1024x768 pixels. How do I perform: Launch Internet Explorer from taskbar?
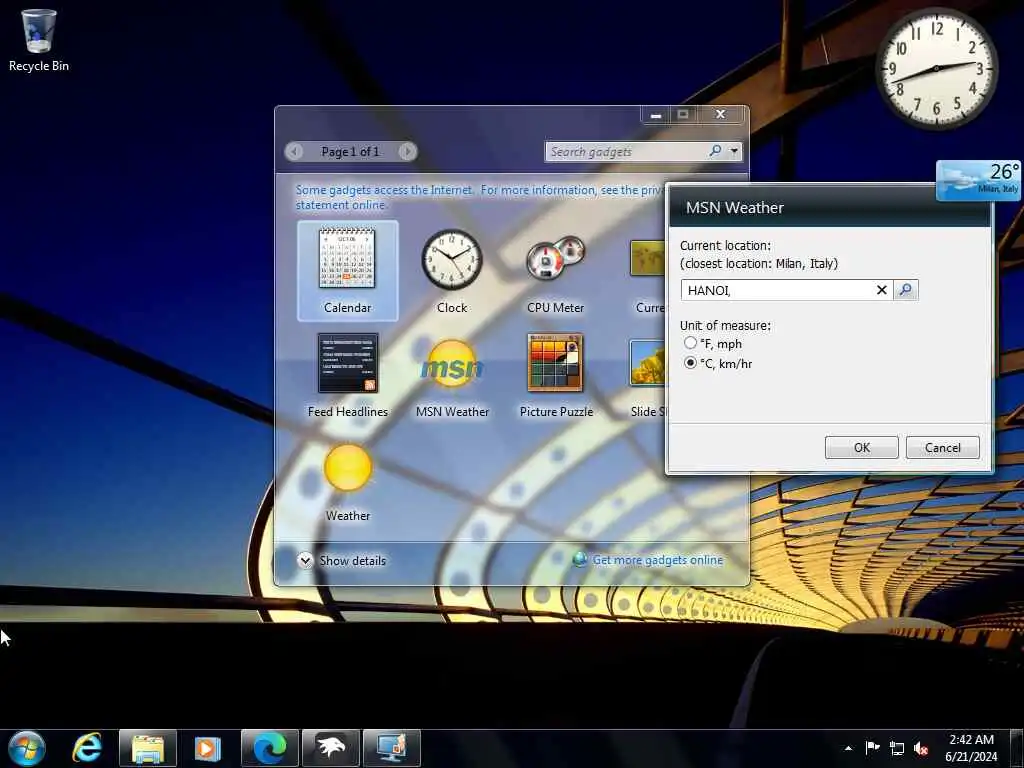pyautogui.click(x=87, y=748)
